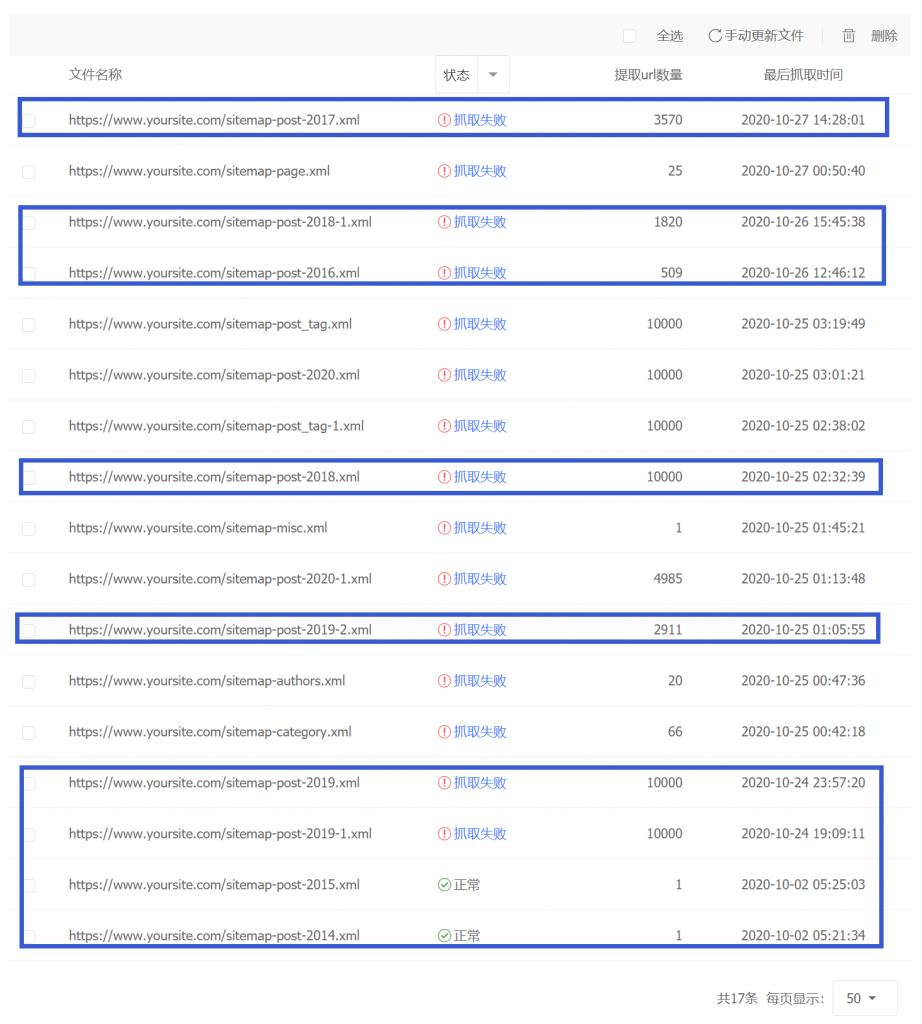Image resolution: width=922 pixels, height=1024 pixels.
Task: Click the warning icon on sitemap-category.xml row
Action: click(444, 732)
